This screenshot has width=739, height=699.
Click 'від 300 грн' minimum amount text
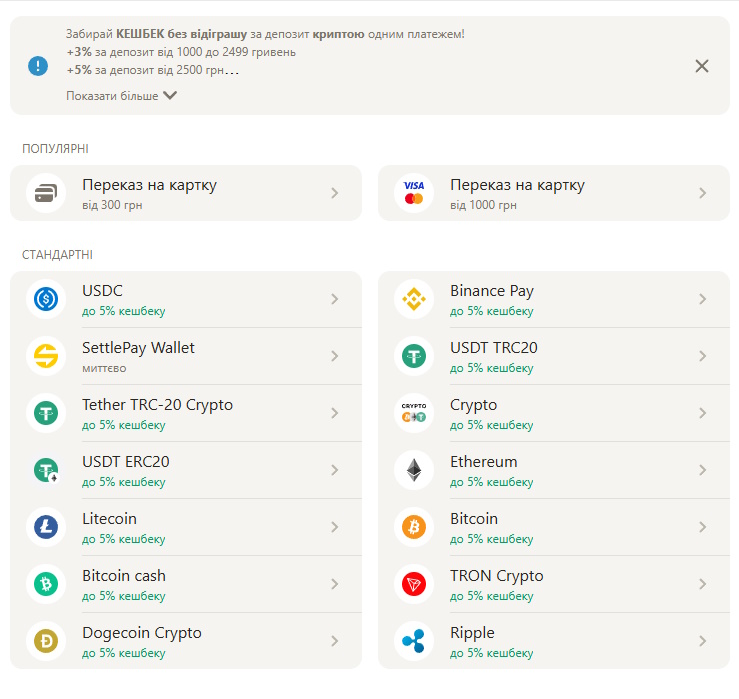point(112,205)
